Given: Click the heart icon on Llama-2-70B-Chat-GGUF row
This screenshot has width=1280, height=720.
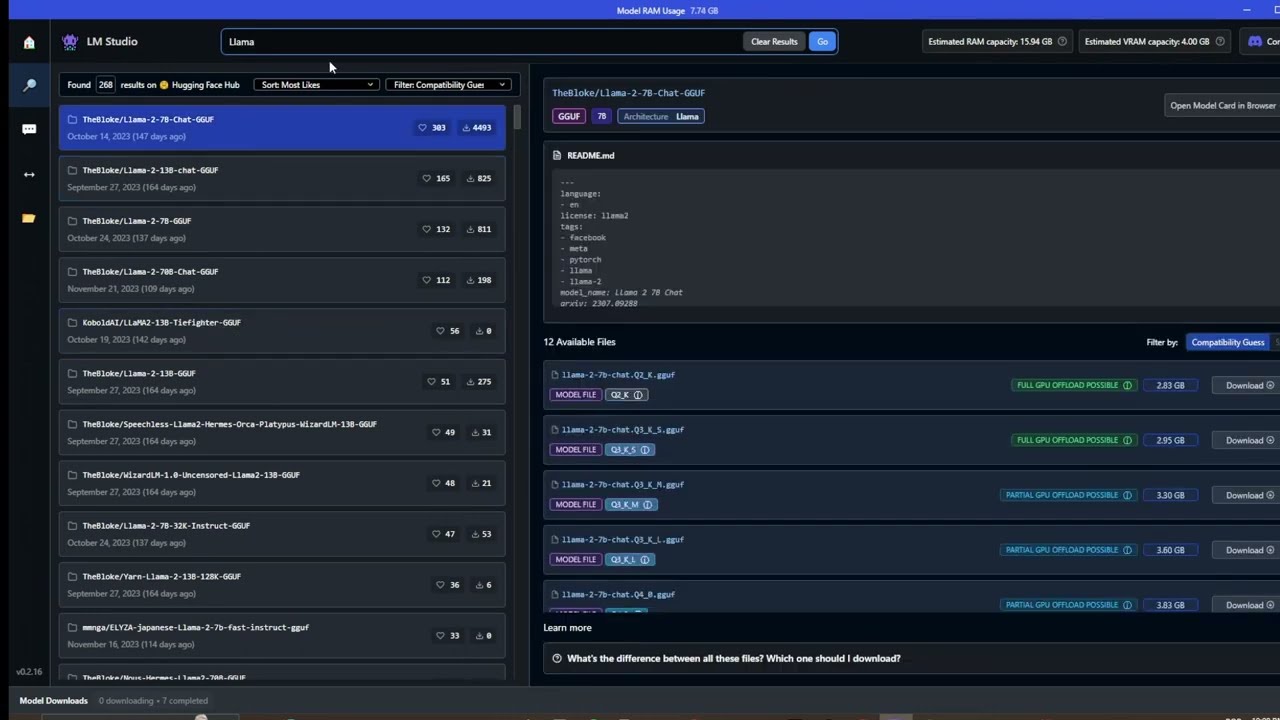Looking at the screenshot, I should click(x=427, y=280).
